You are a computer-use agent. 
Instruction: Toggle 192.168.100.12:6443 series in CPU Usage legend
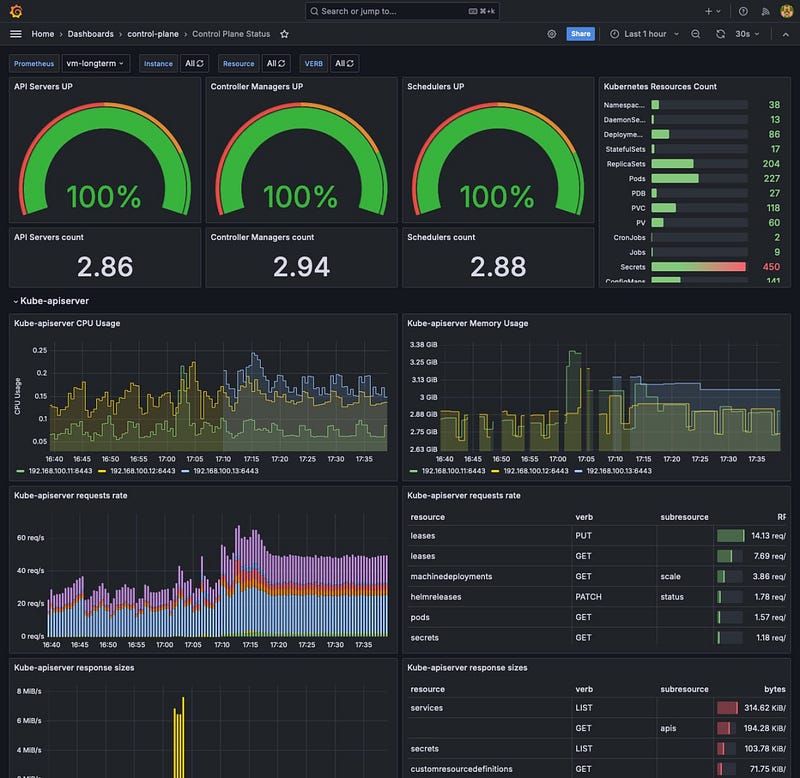(142, 471)
